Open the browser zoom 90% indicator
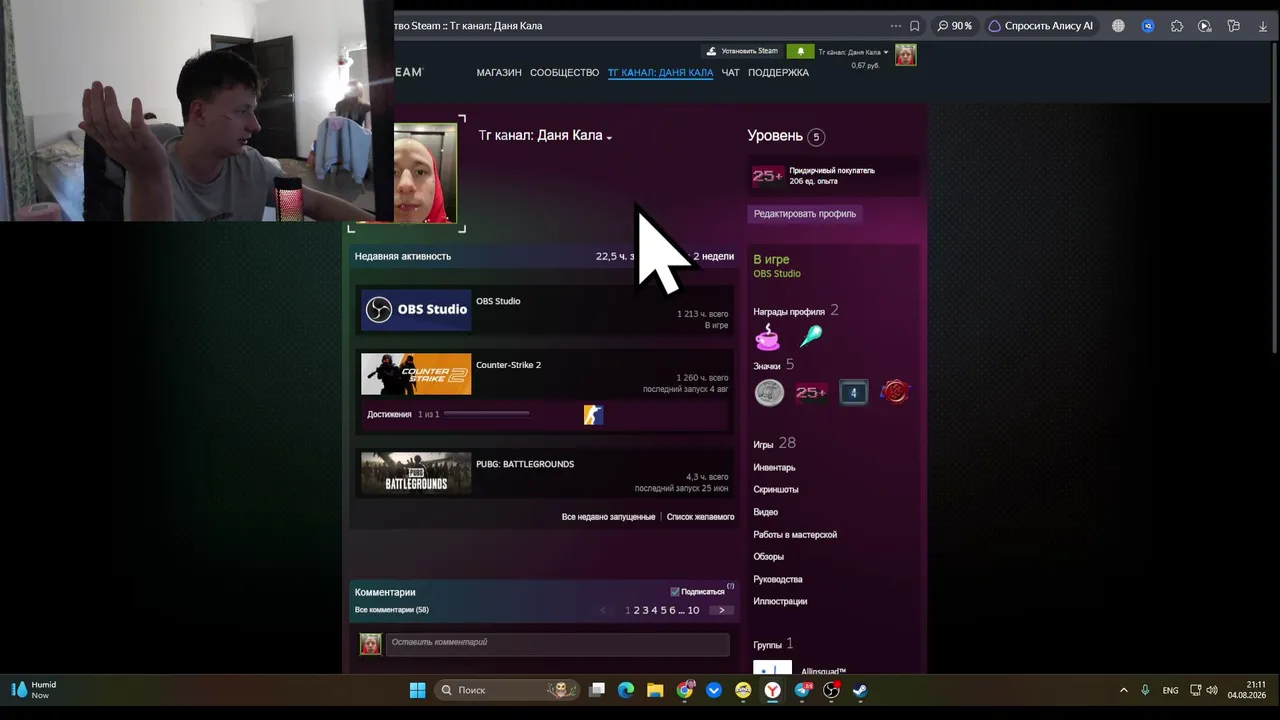This screenshot has height=720, width=1280. pyautogui.click(x=955, y=26)
